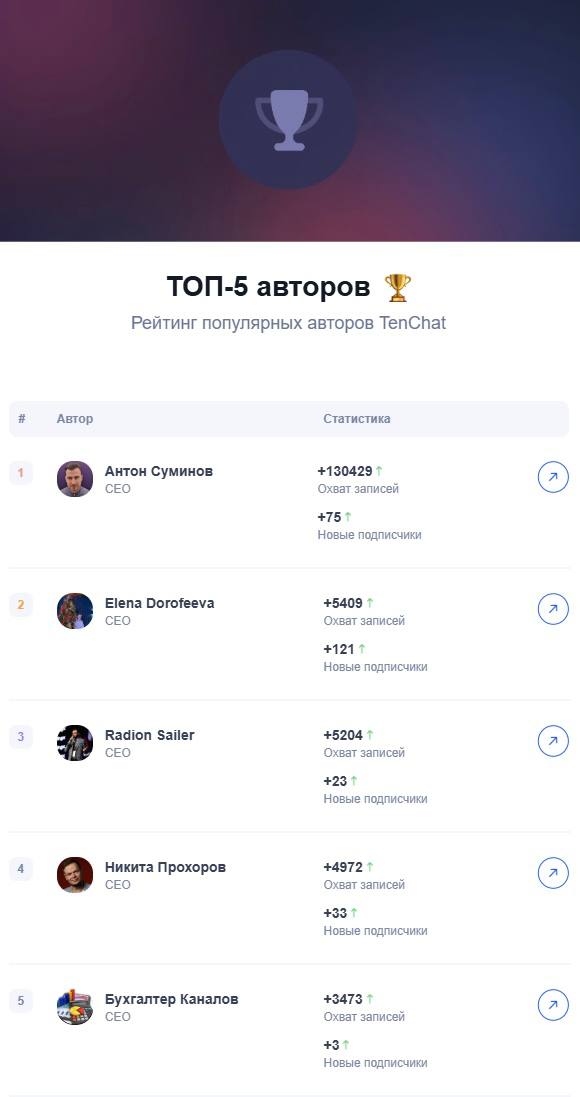This screenshot has height=1097, width=580.
Task: Click the trophy emoji in the ТОП-5 title
Action: pyautogui.click(x=397, y=284)
